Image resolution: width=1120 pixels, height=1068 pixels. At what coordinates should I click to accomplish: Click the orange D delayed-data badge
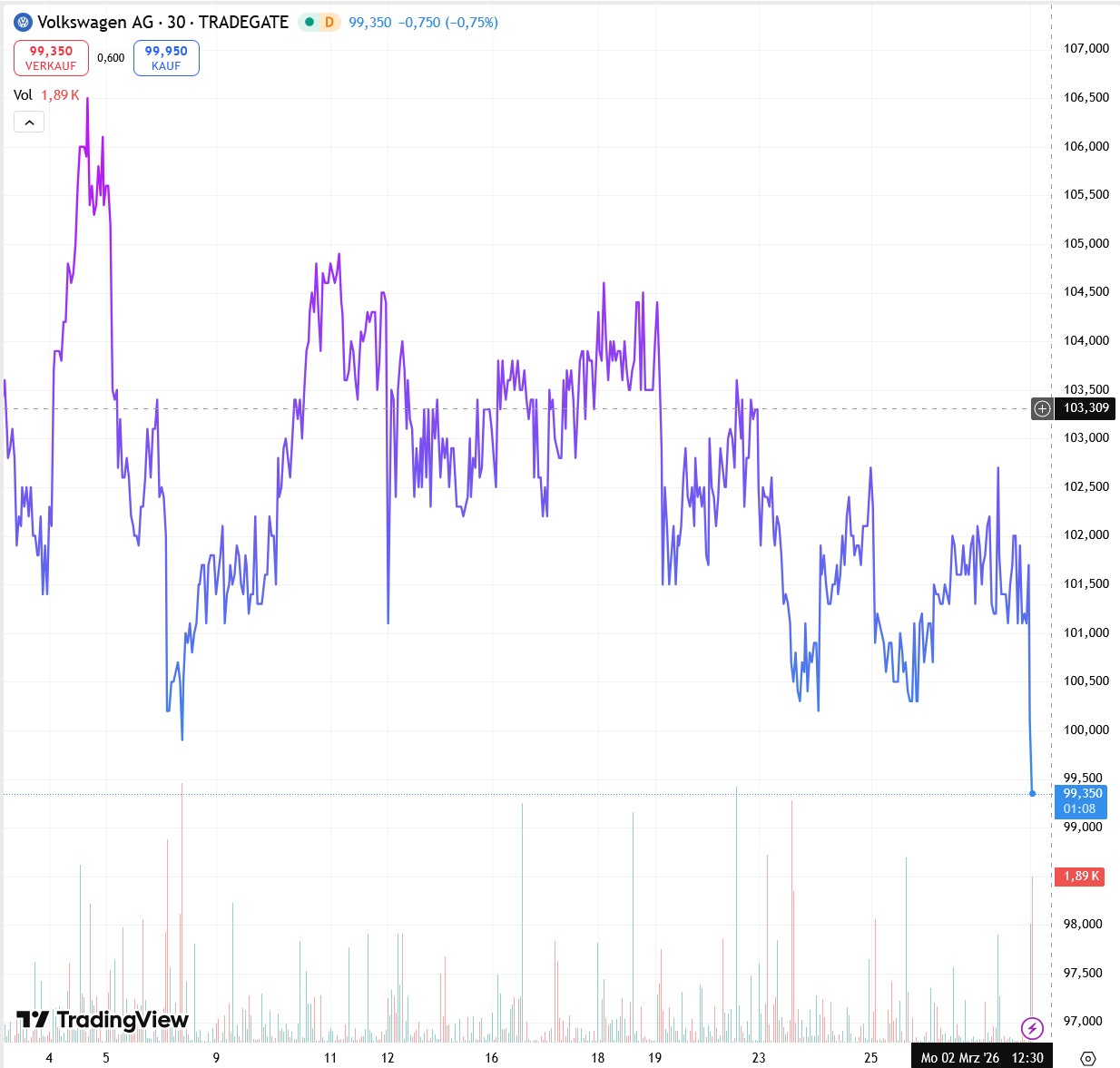click(329, 22)
